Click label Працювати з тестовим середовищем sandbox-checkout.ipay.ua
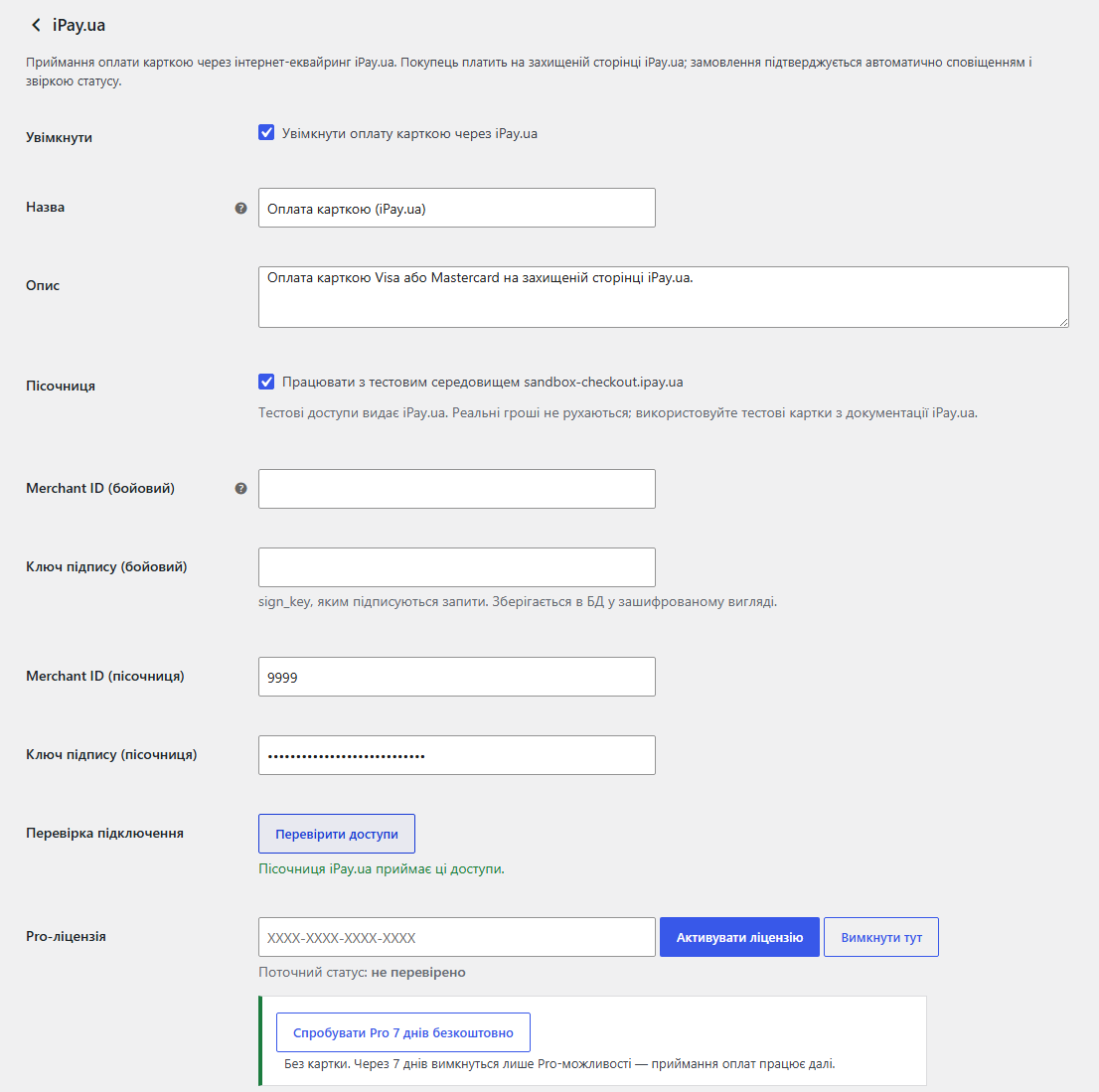1099x1092 pixels. [482, 382]
